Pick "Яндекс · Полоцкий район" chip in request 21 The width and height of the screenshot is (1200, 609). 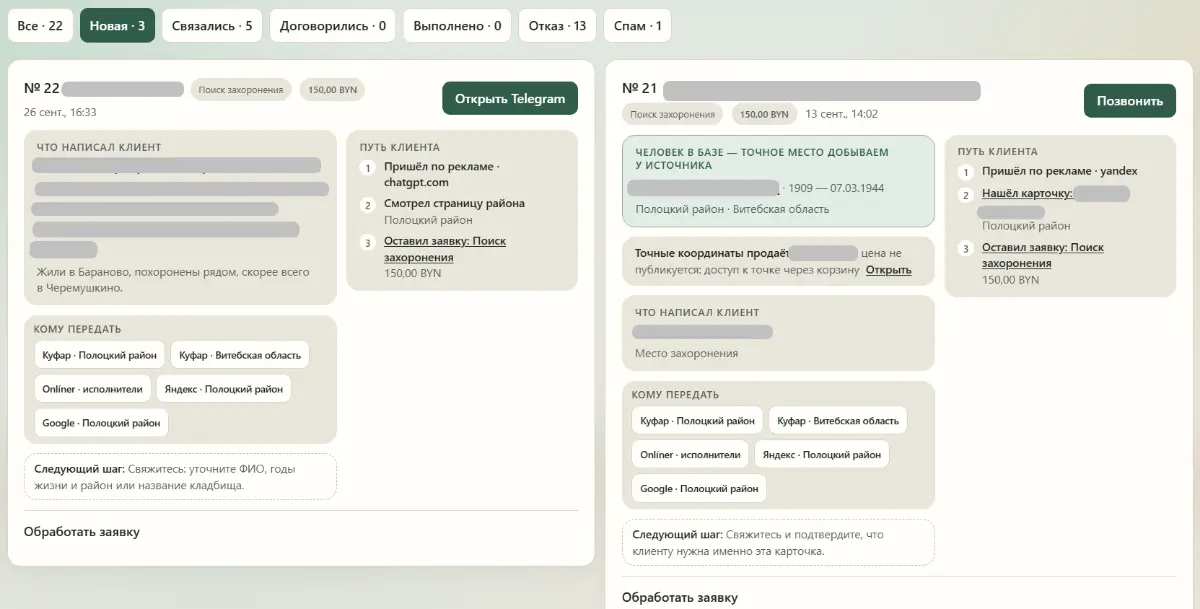822,455
